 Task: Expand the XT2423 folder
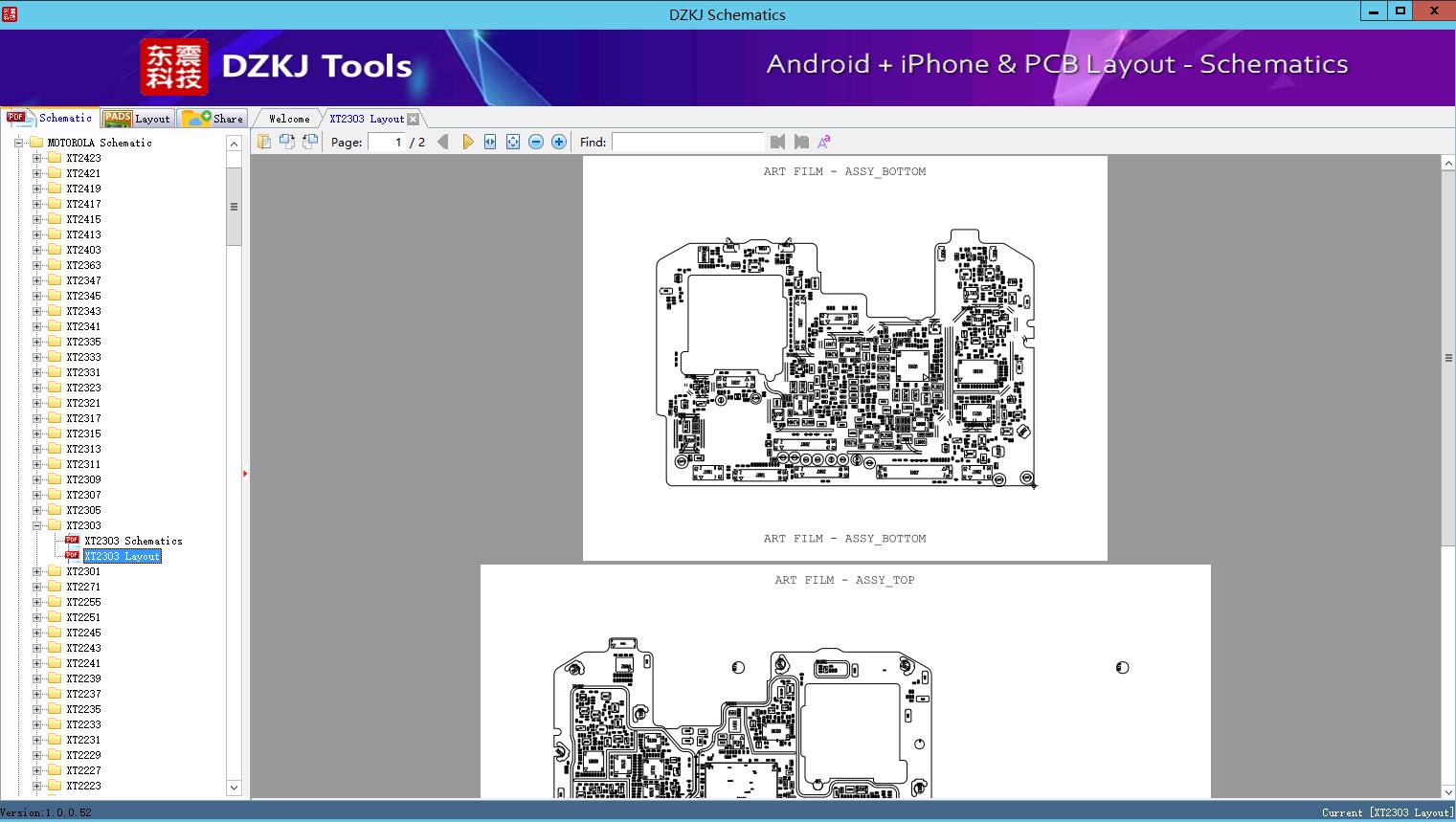[x=36, y=158]
